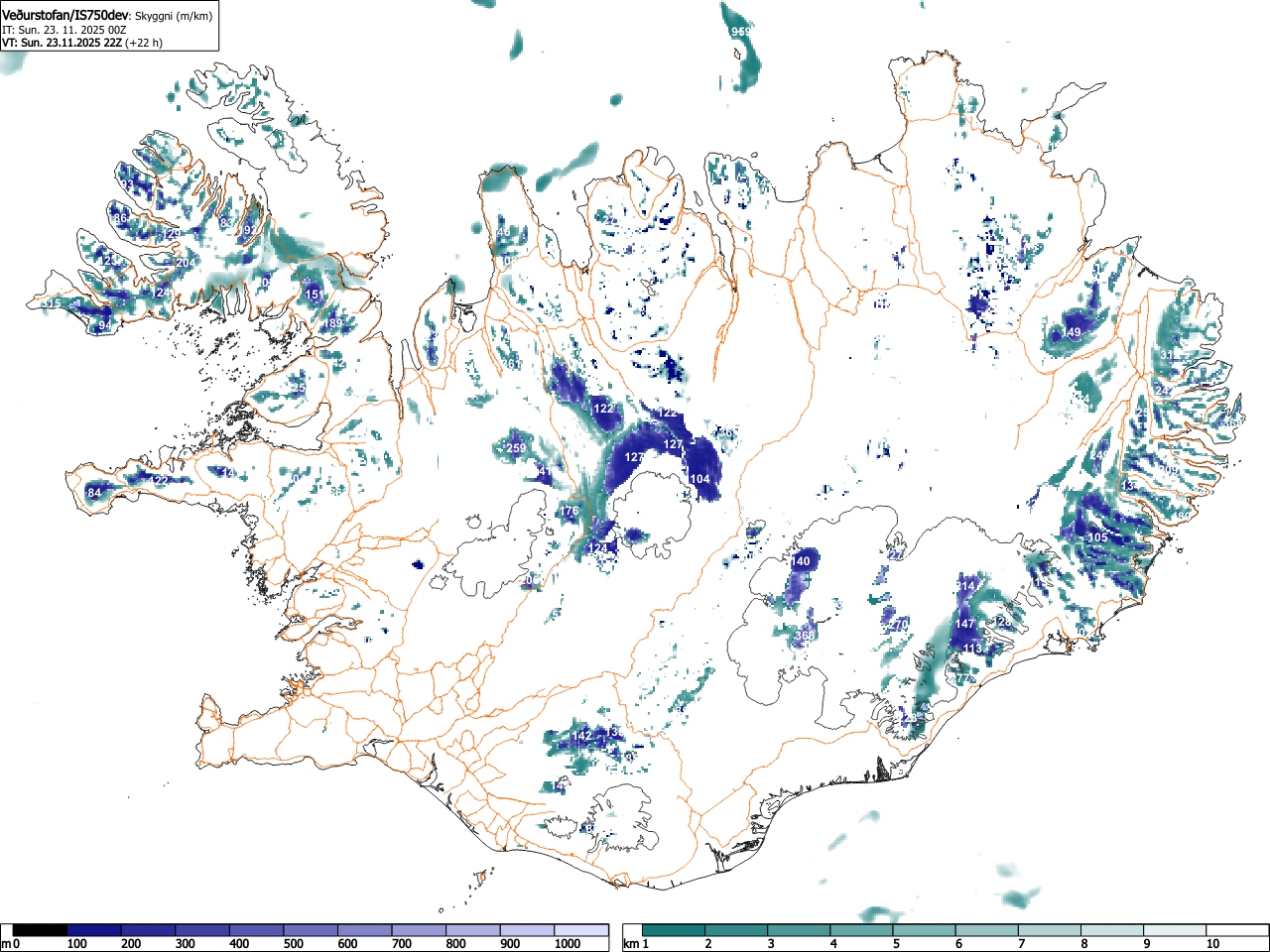Click the 100 label on the meter scale
The width and height of the screenshot is (1270, 952).
click(x=76, y=944)
